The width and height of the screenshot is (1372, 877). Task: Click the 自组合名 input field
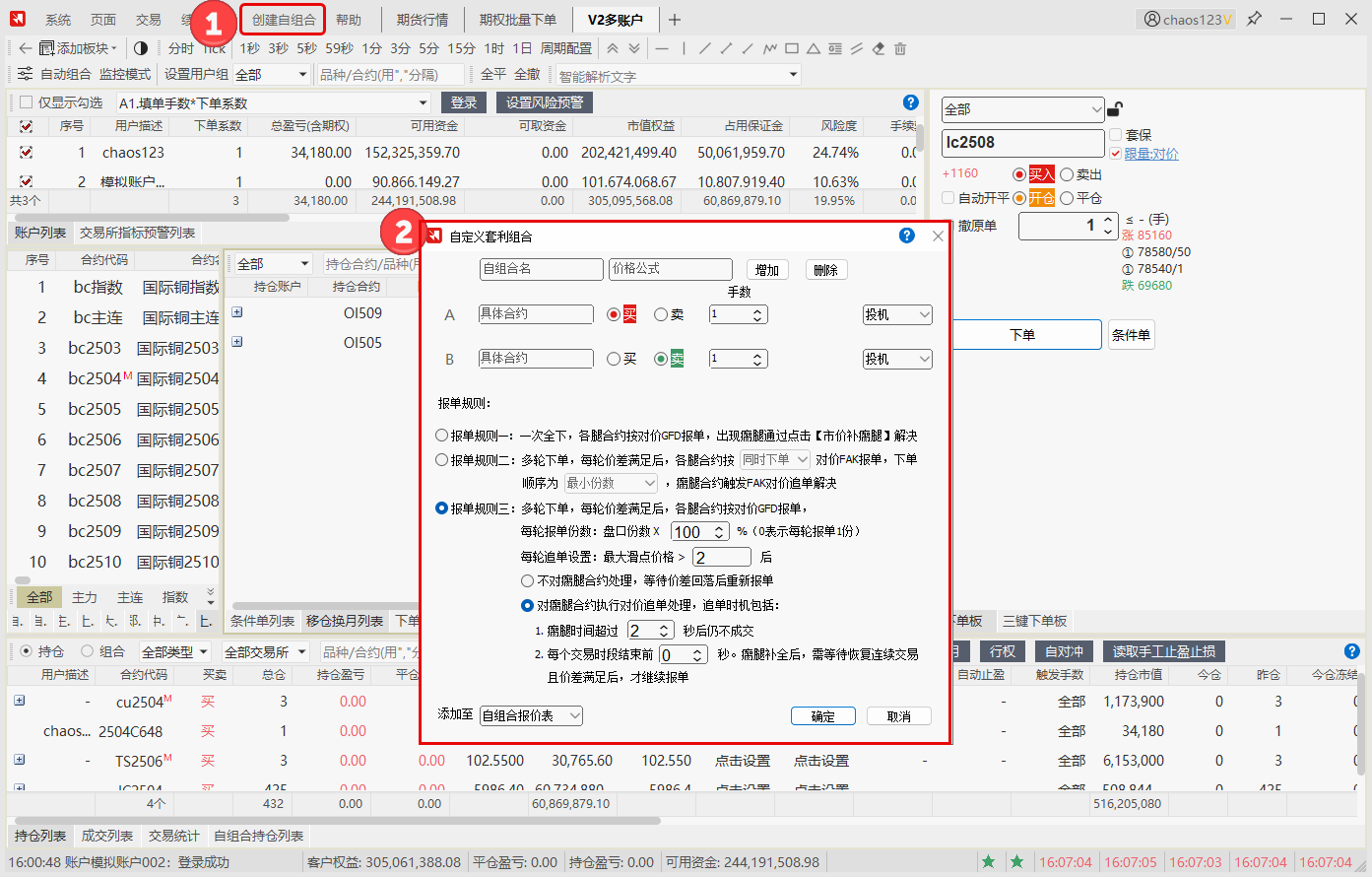[542, 269]
